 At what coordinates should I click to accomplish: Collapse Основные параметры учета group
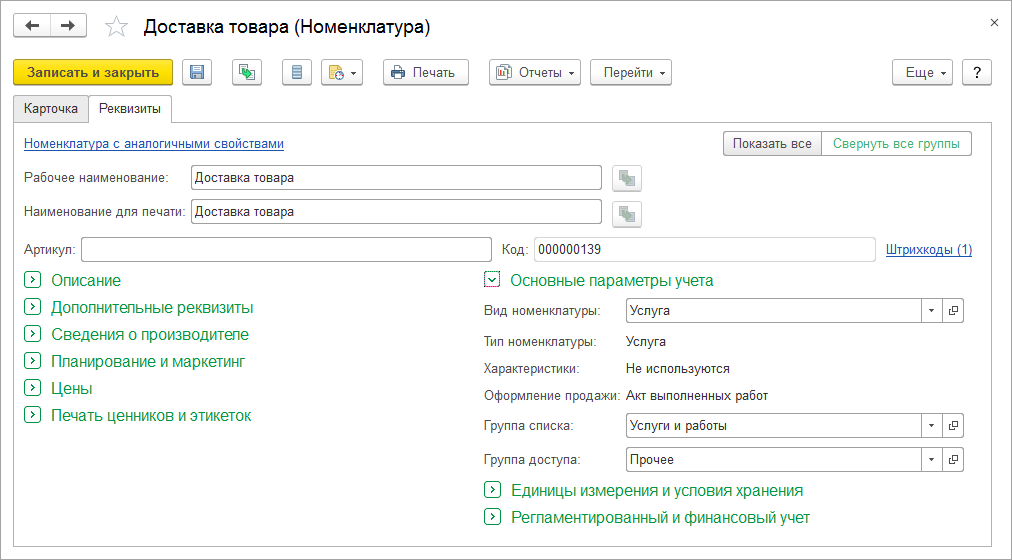pyautogui.click(x=492, y=281)
